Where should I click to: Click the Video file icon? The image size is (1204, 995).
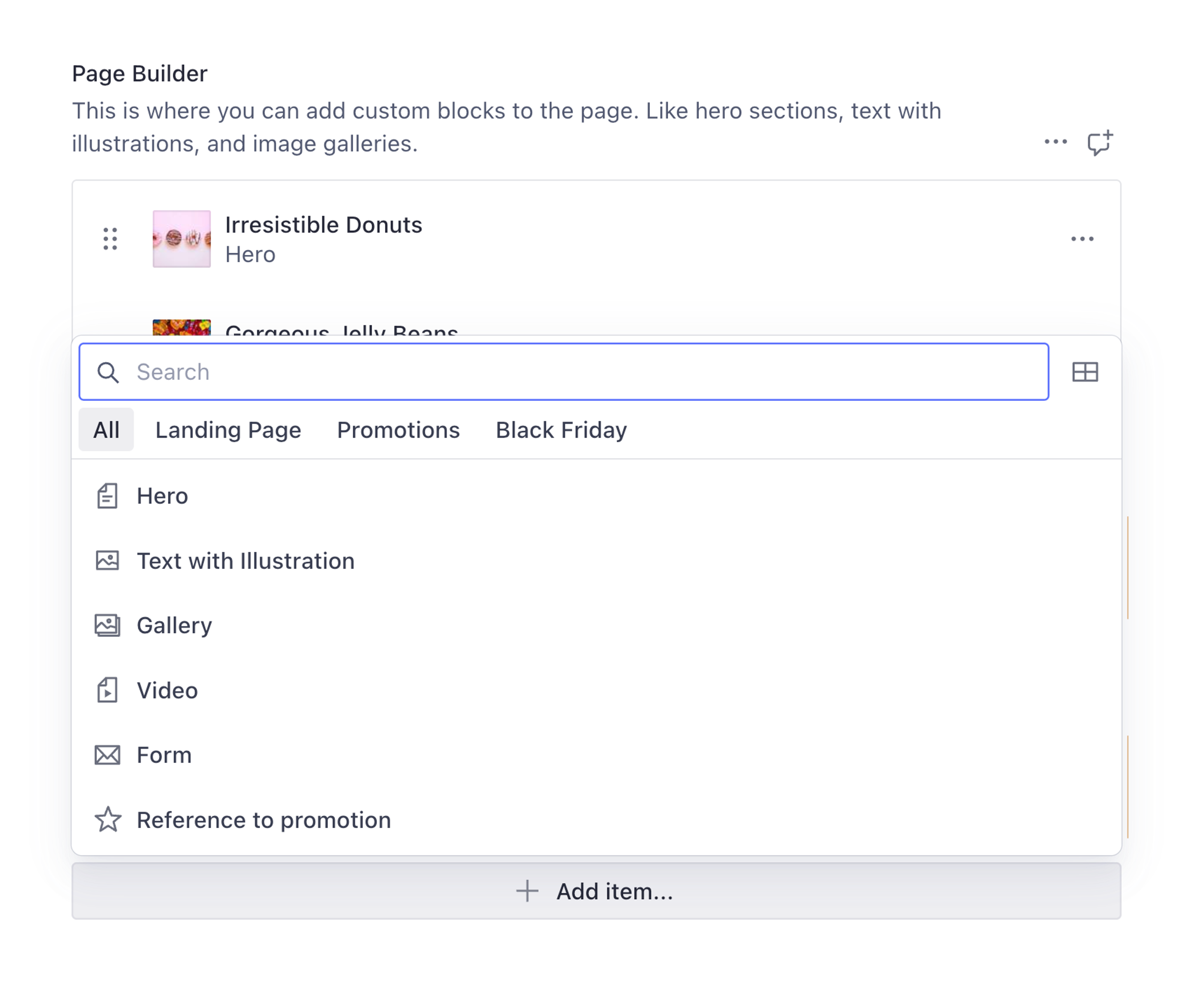pos(107,690)
